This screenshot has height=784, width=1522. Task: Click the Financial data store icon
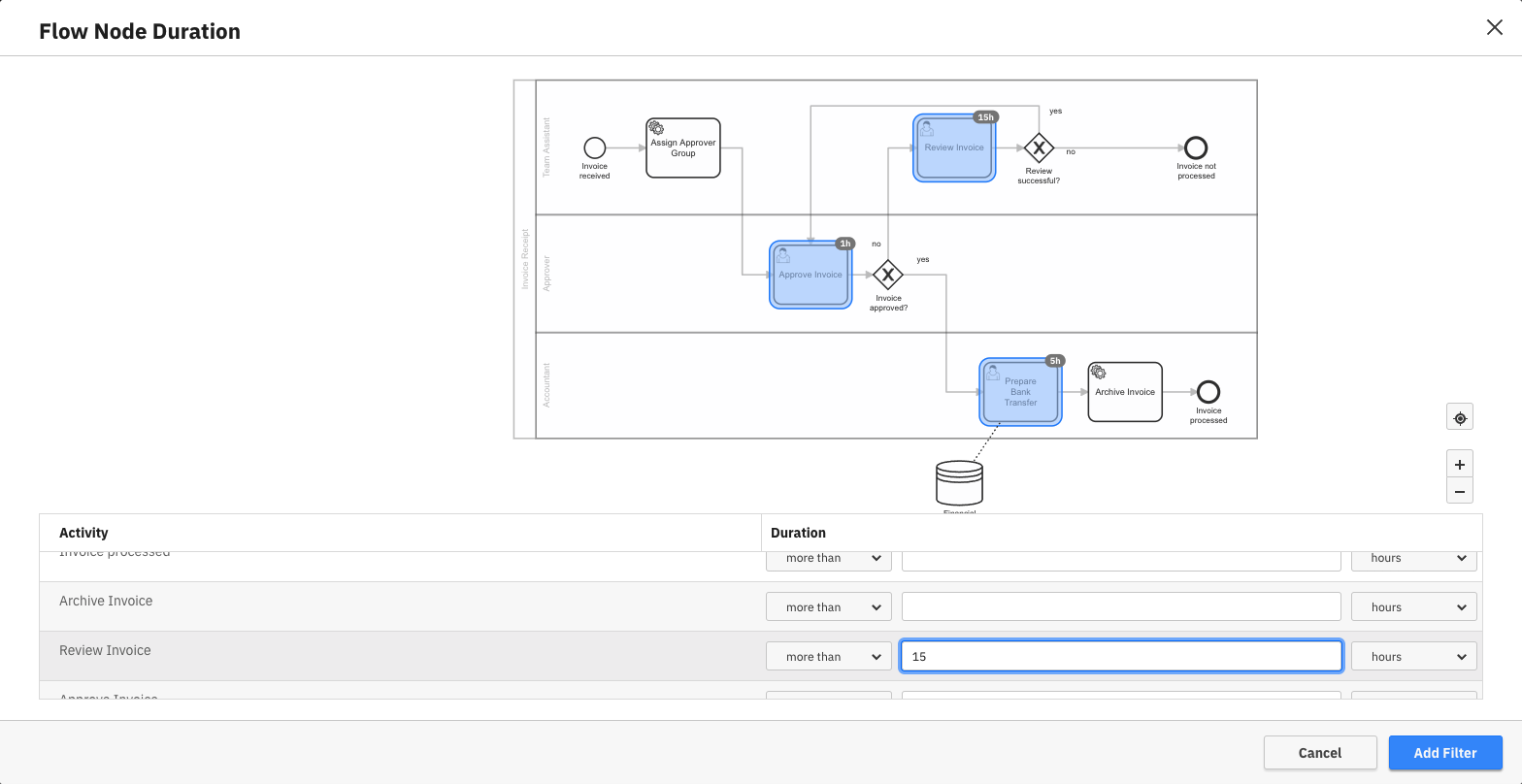point(959,482)
